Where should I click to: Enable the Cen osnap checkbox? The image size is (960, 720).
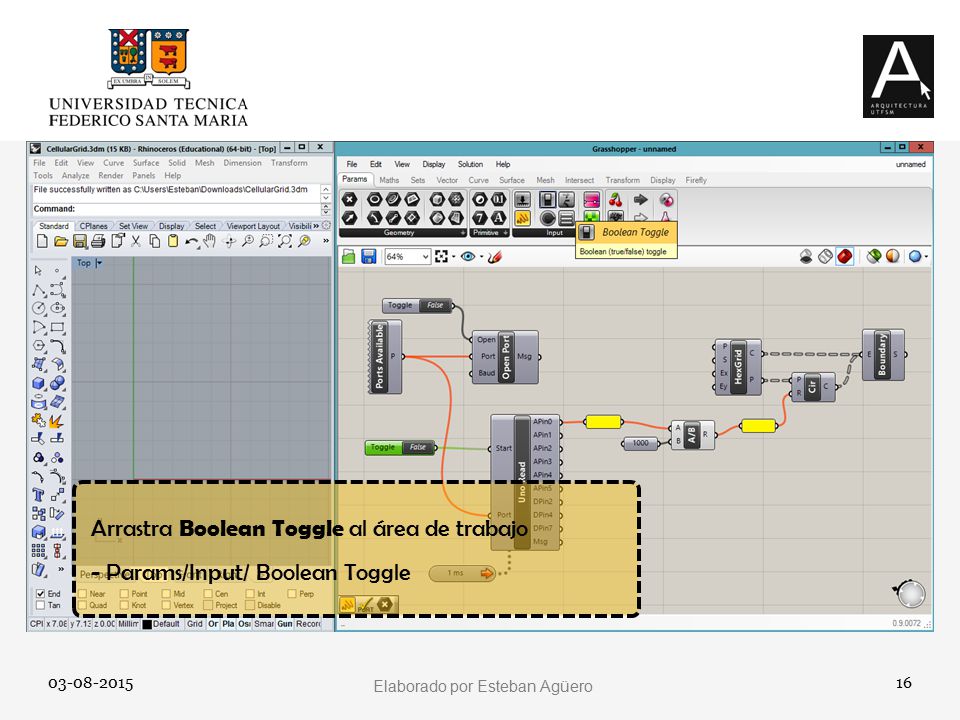click(208, 593)
